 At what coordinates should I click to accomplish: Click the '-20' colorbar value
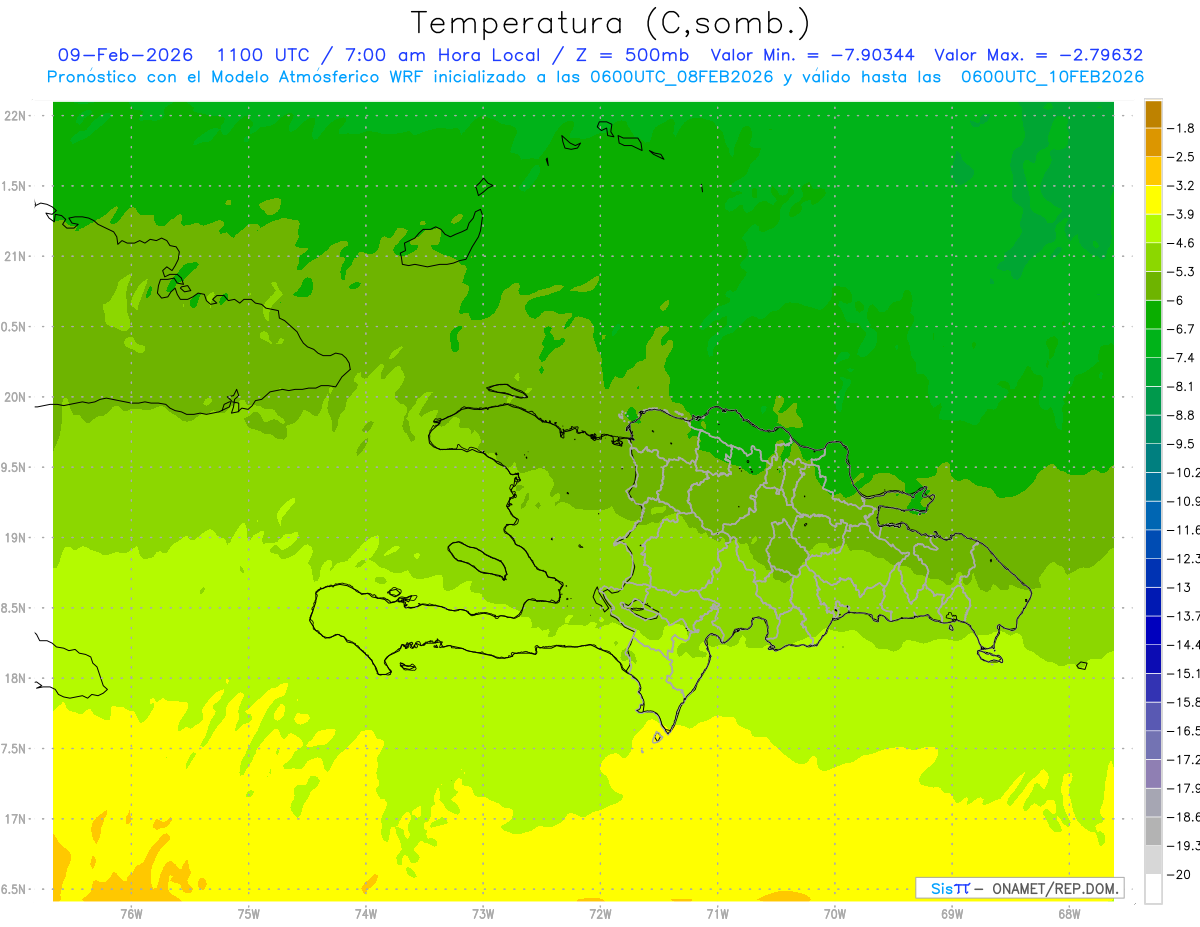coord(1180,875)
